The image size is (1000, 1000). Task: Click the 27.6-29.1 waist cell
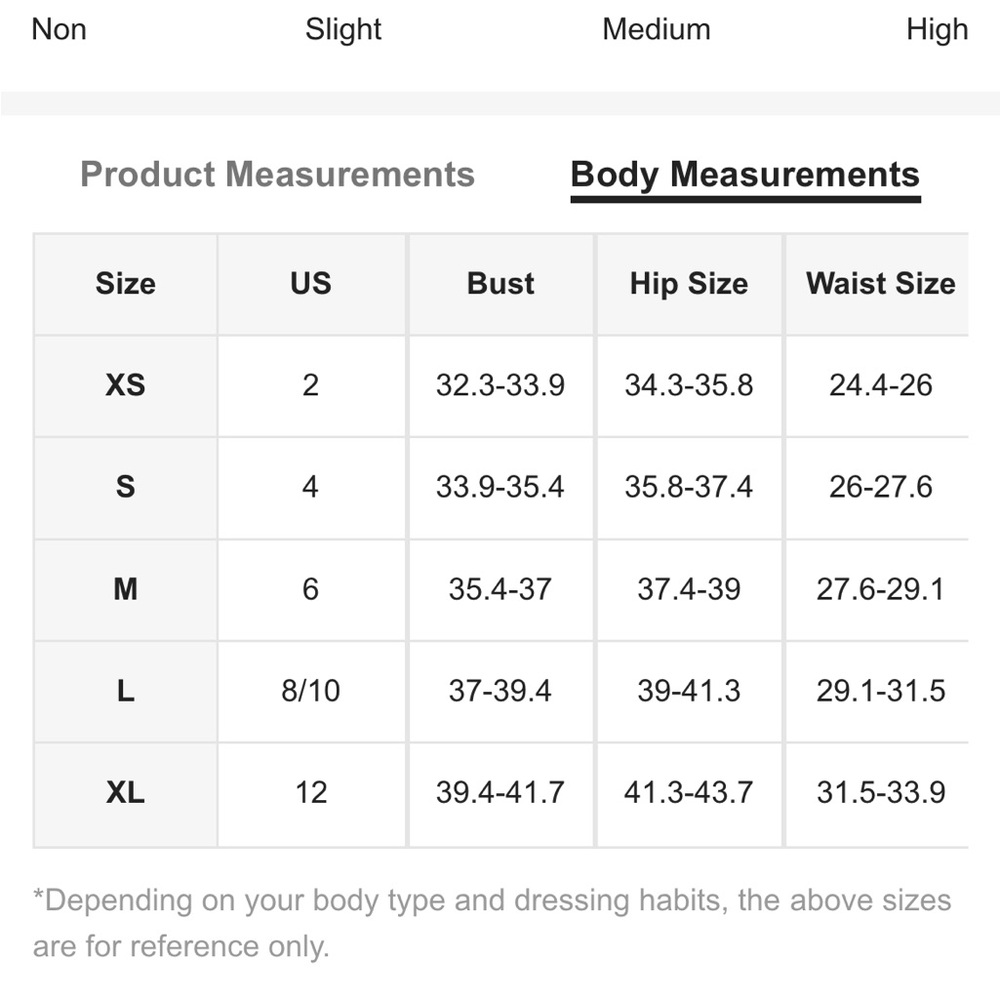(x=881, y=589)
